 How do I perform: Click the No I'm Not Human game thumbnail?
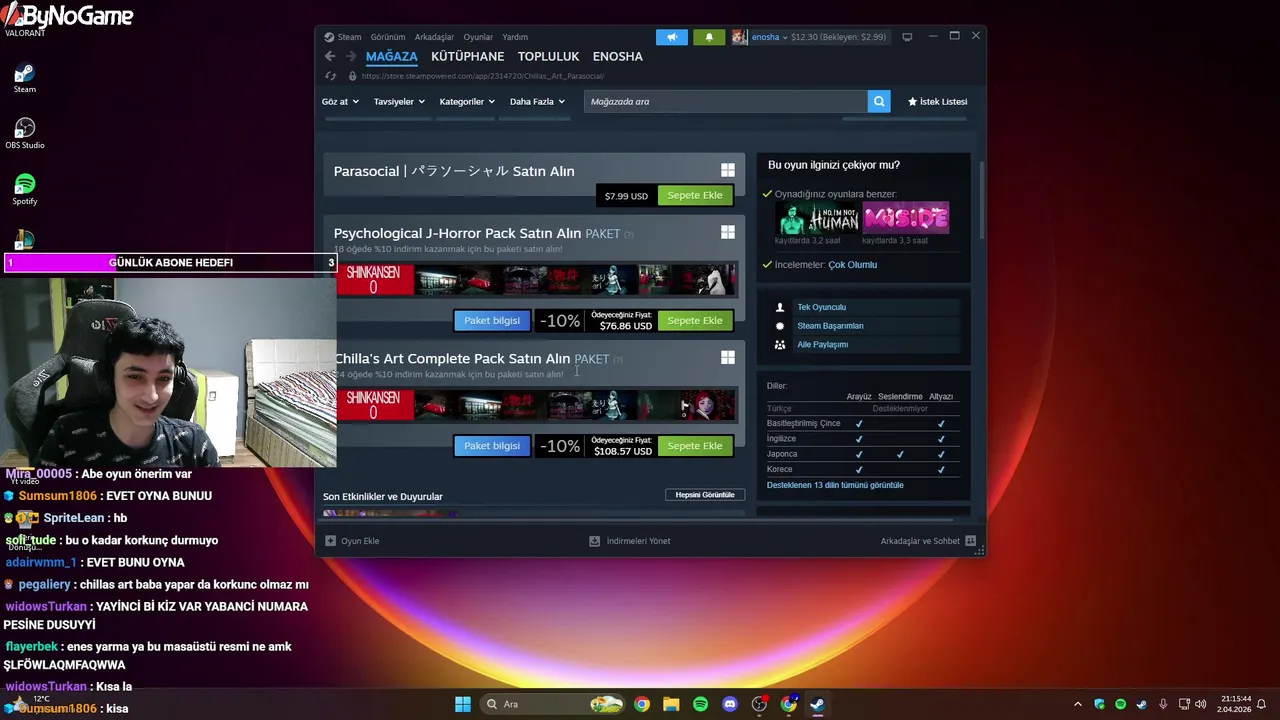pos(818,218)
